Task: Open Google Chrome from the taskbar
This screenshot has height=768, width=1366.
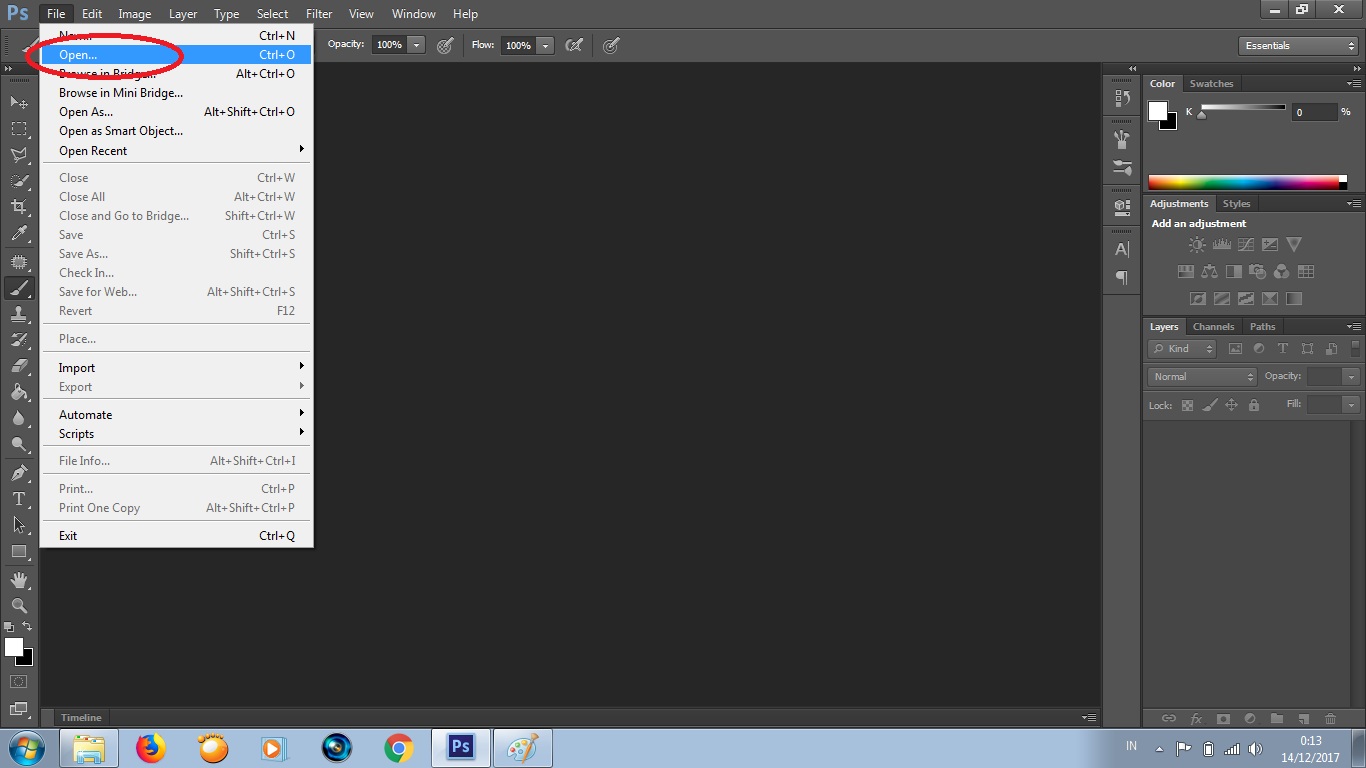Action: pos(398,748)
